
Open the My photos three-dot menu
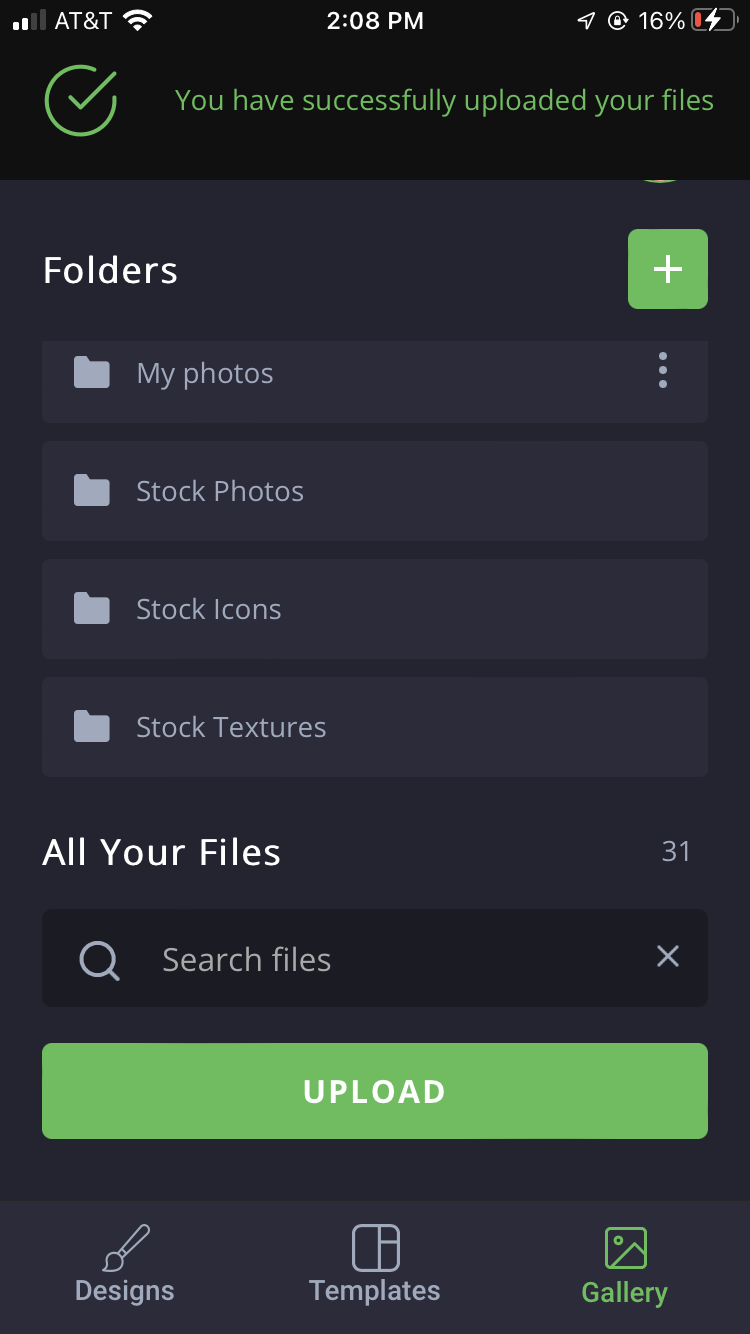pyautogui.click(x=663, y=371)
